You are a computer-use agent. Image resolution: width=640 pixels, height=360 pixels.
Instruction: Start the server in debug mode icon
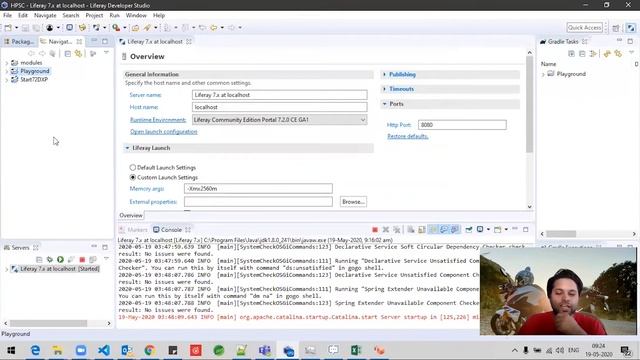coord(50,259)
